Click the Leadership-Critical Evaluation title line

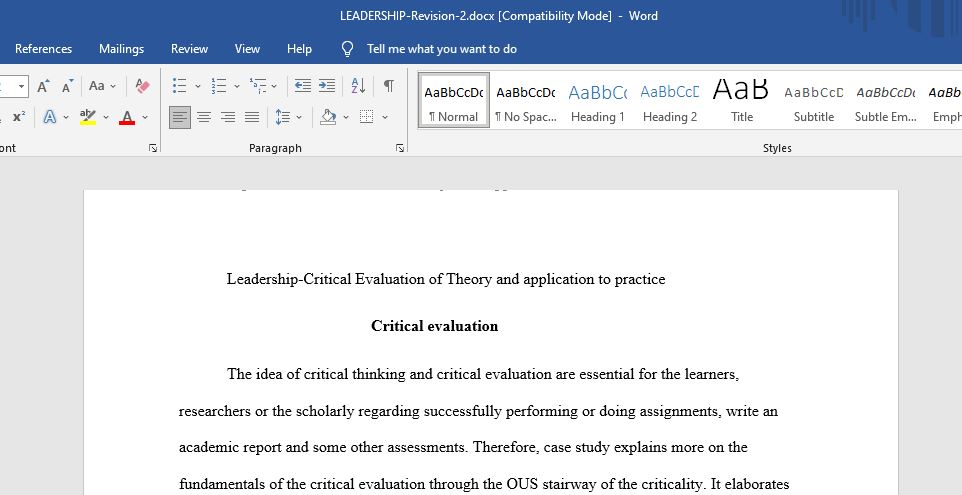click(446, 280)
